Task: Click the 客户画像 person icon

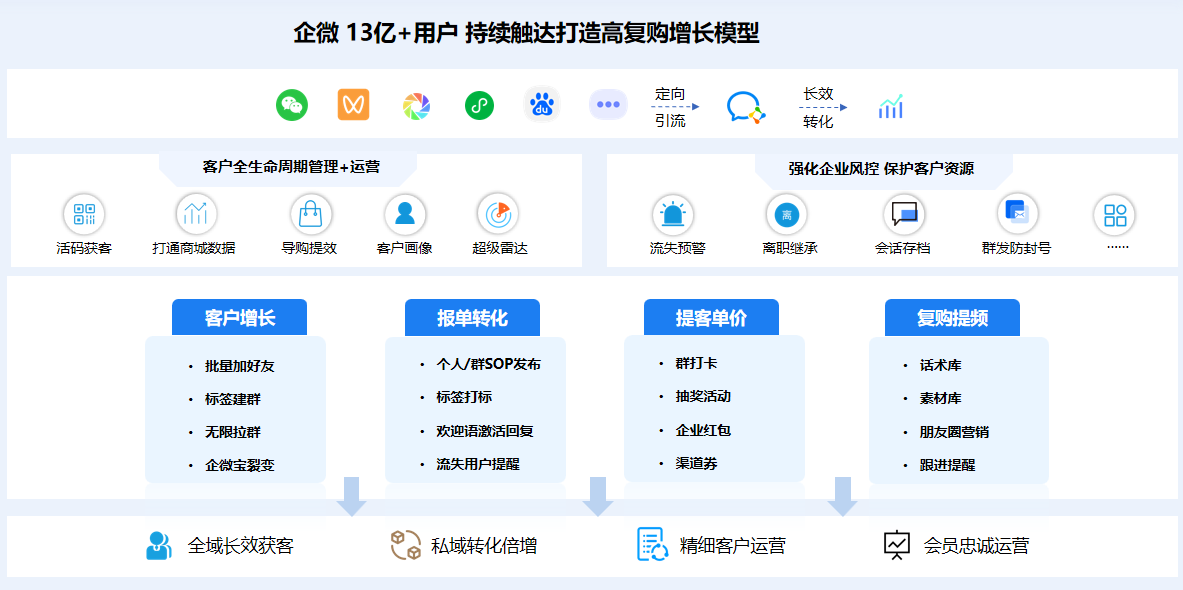Action: point(404,215)
